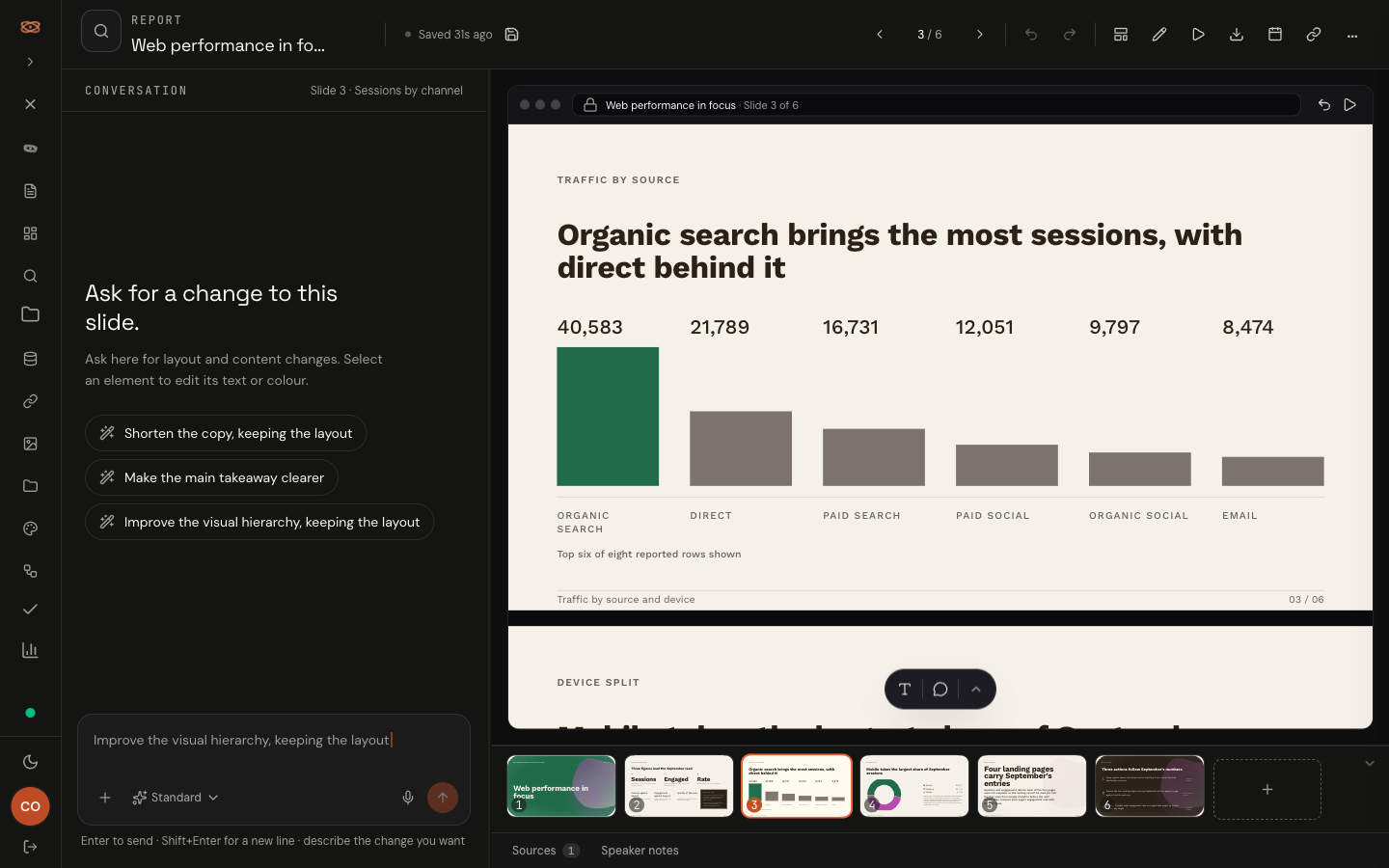Select 'Shorten the copy, keeping the layout' suggestion
The image size is (1389, 868).
[226, 433]
